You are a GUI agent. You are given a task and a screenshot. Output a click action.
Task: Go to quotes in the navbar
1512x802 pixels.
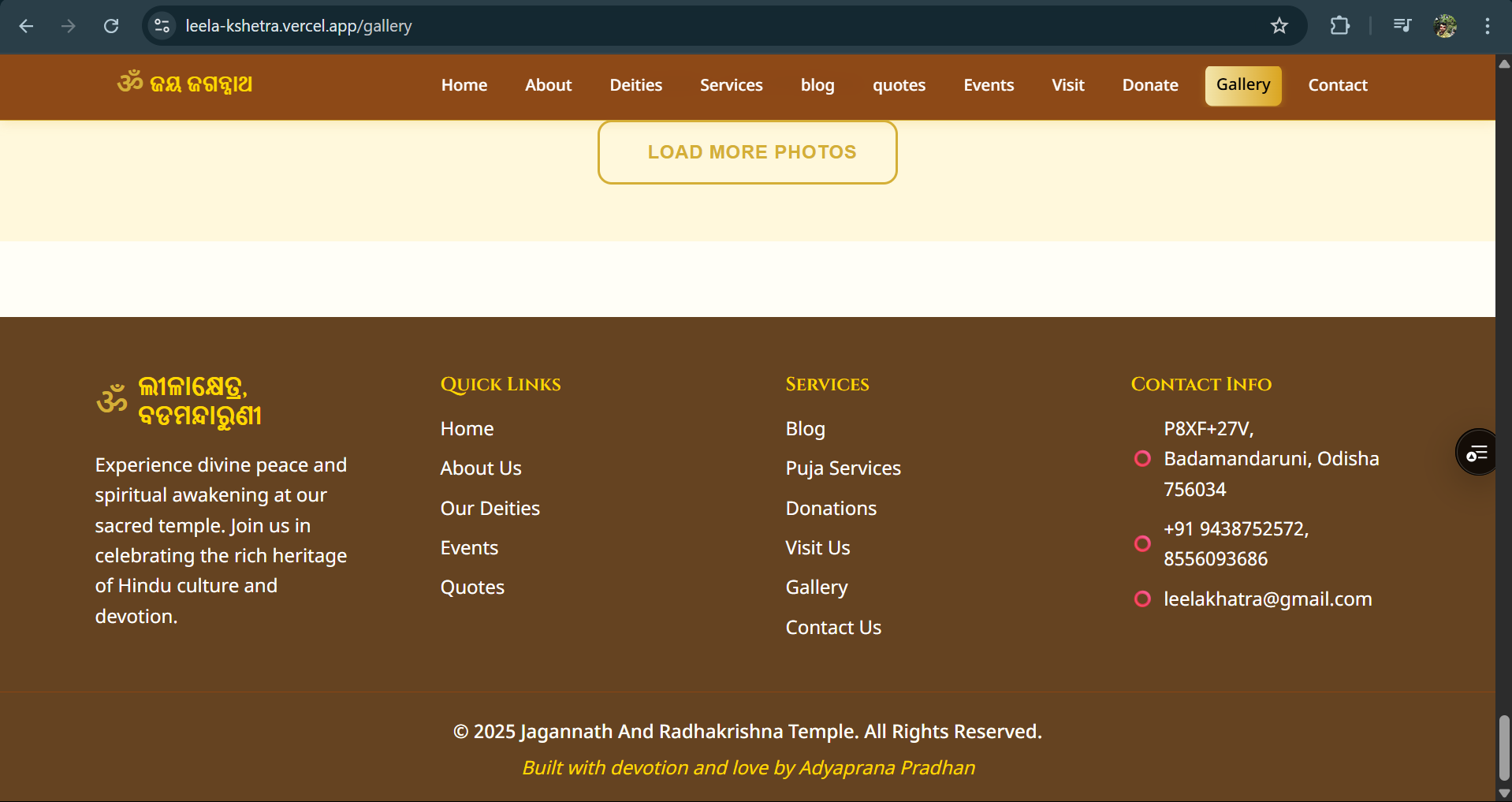tap(899, 85)
